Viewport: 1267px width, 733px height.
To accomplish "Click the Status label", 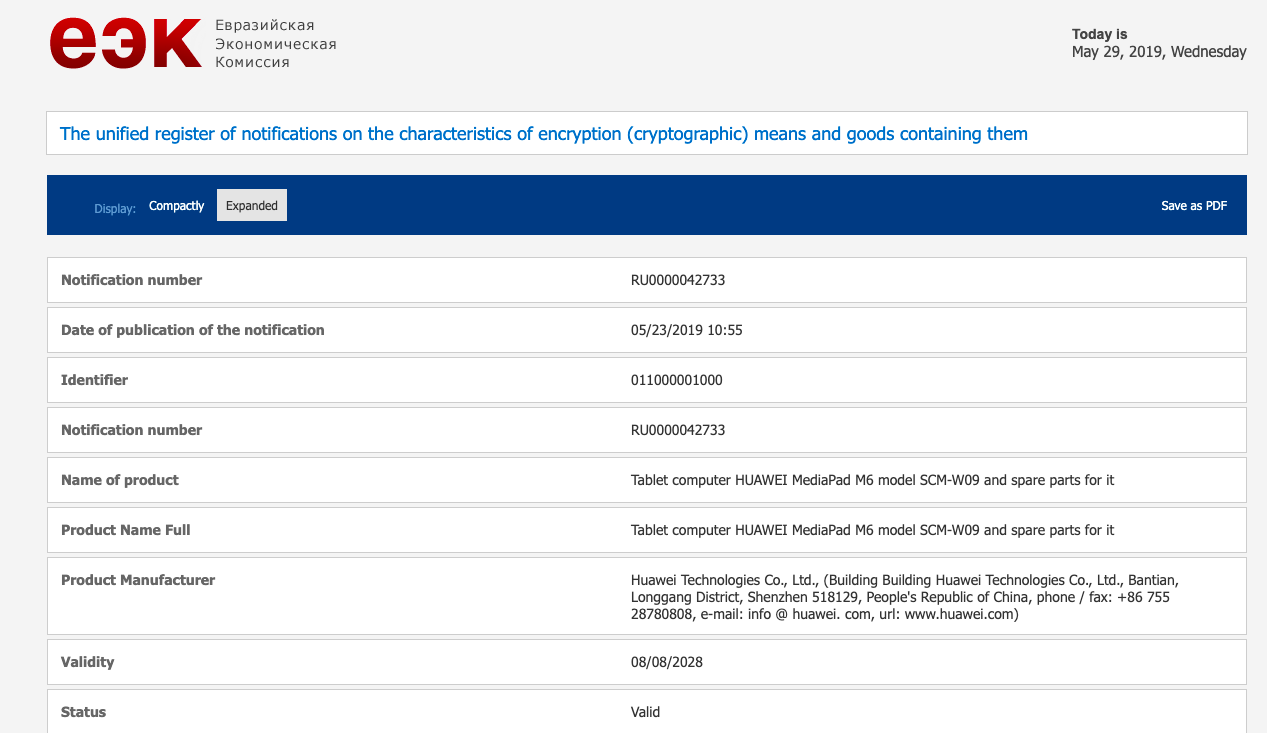I will point(84,712).
